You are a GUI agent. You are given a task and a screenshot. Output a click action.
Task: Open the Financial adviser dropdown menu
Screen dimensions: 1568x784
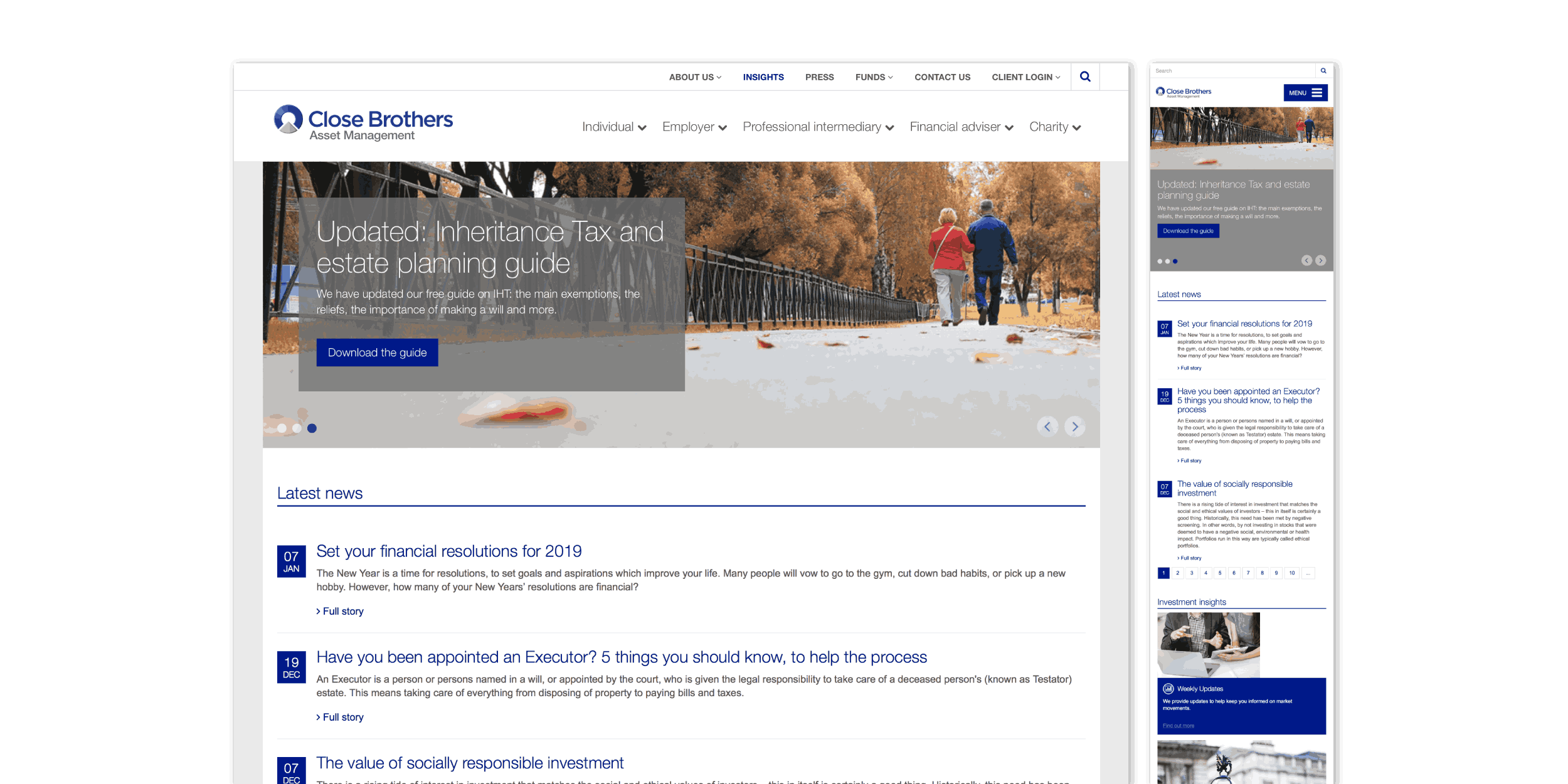(x=961, y=127)
